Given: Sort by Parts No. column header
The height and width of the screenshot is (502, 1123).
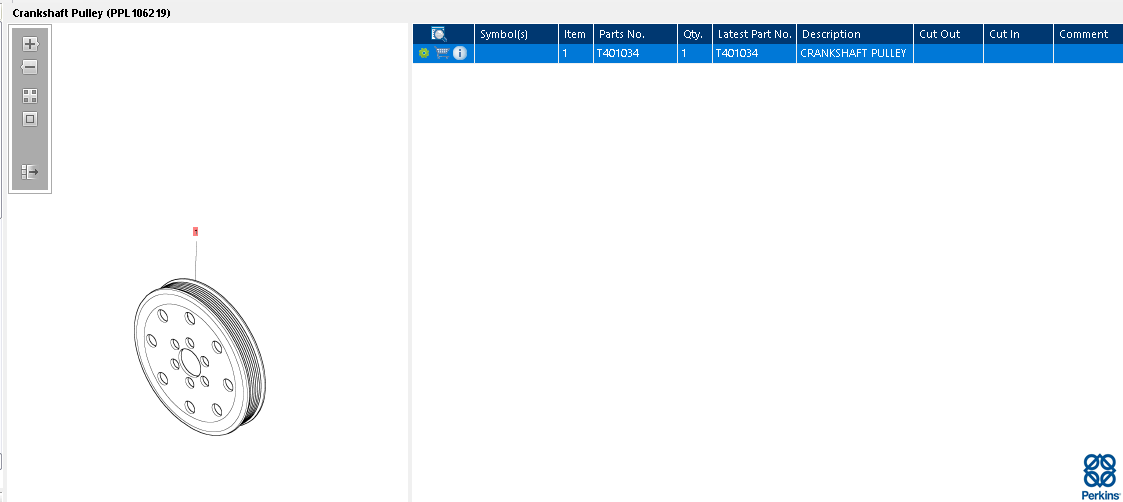Looking at the screenshot, I should coord(635,34).
